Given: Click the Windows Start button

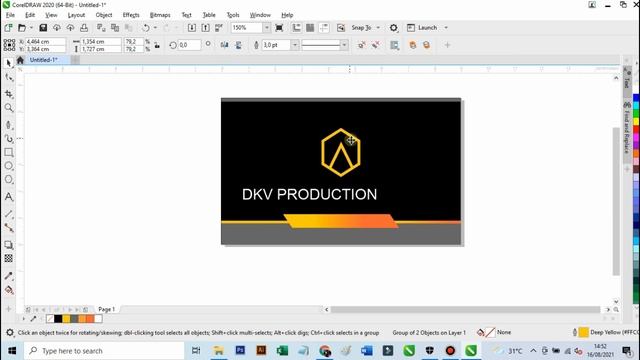Looking at the screenshot, I should pyautogui.click(x=12, y=351).
